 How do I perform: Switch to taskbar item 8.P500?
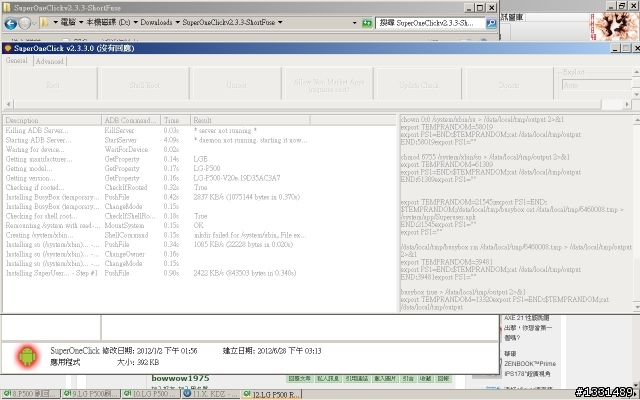pos(31,394)
